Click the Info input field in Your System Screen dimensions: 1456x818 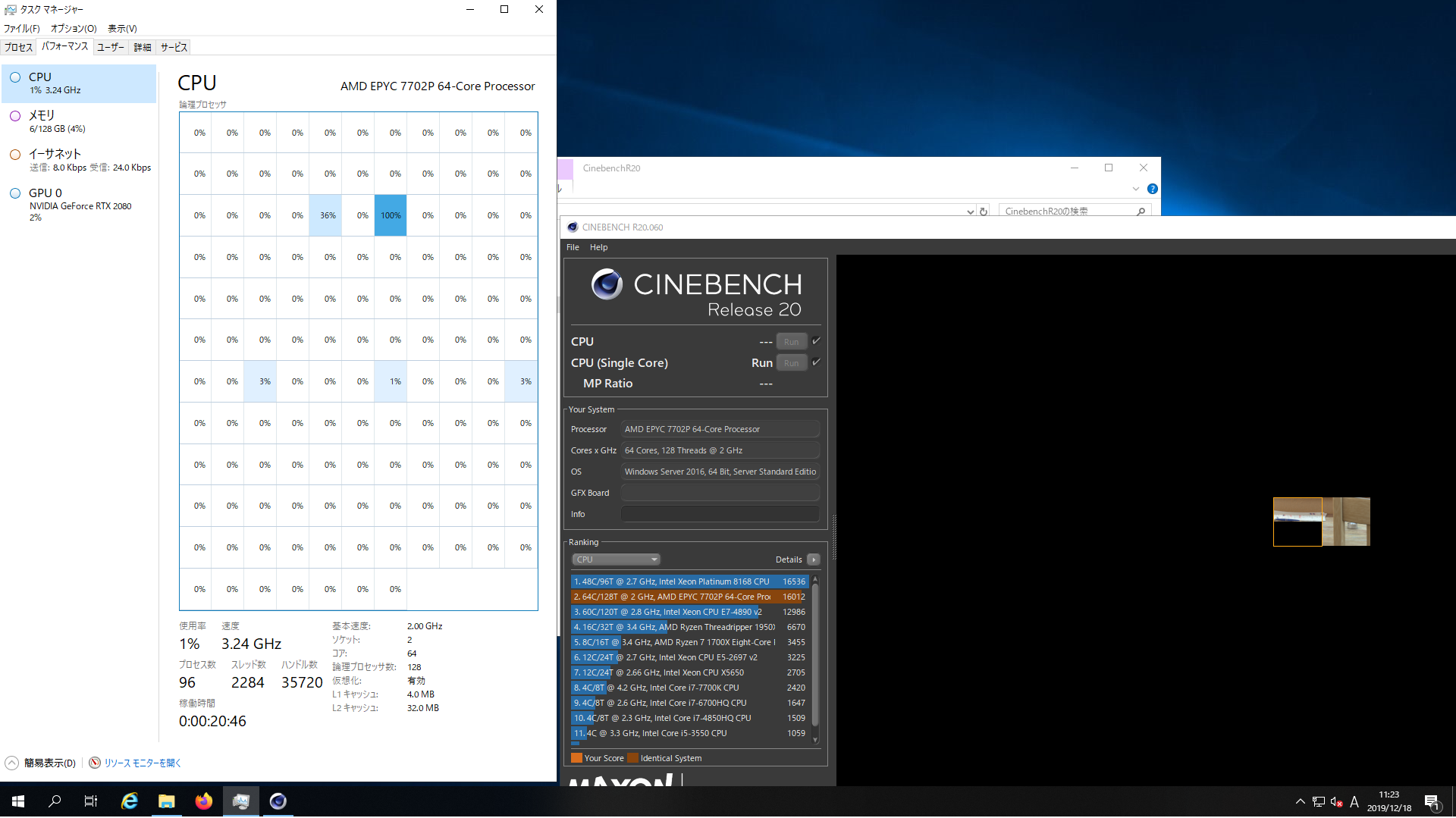point(720,514)
